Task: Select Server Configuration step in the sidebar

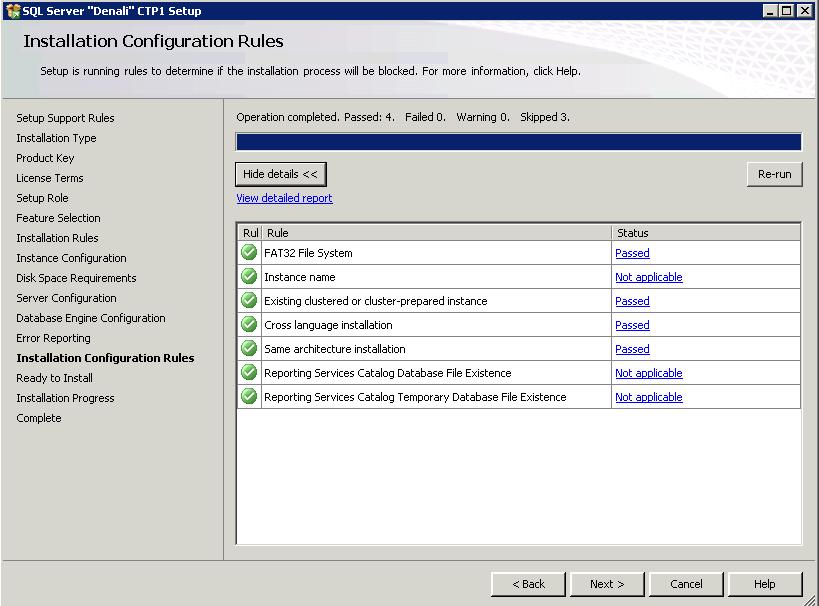Action: (x=66, y=298)
